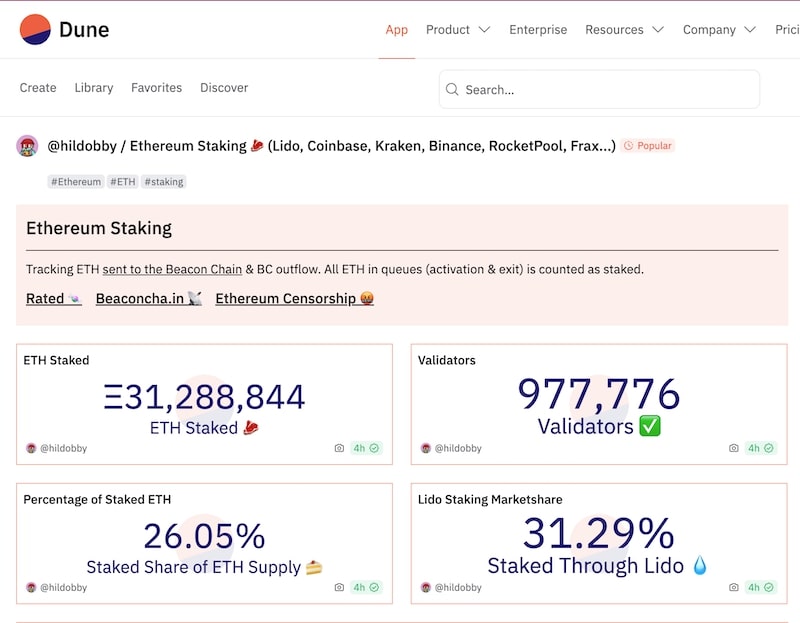
Task: Click hildobby avatar on Validators card
Action: click(426, 448)
